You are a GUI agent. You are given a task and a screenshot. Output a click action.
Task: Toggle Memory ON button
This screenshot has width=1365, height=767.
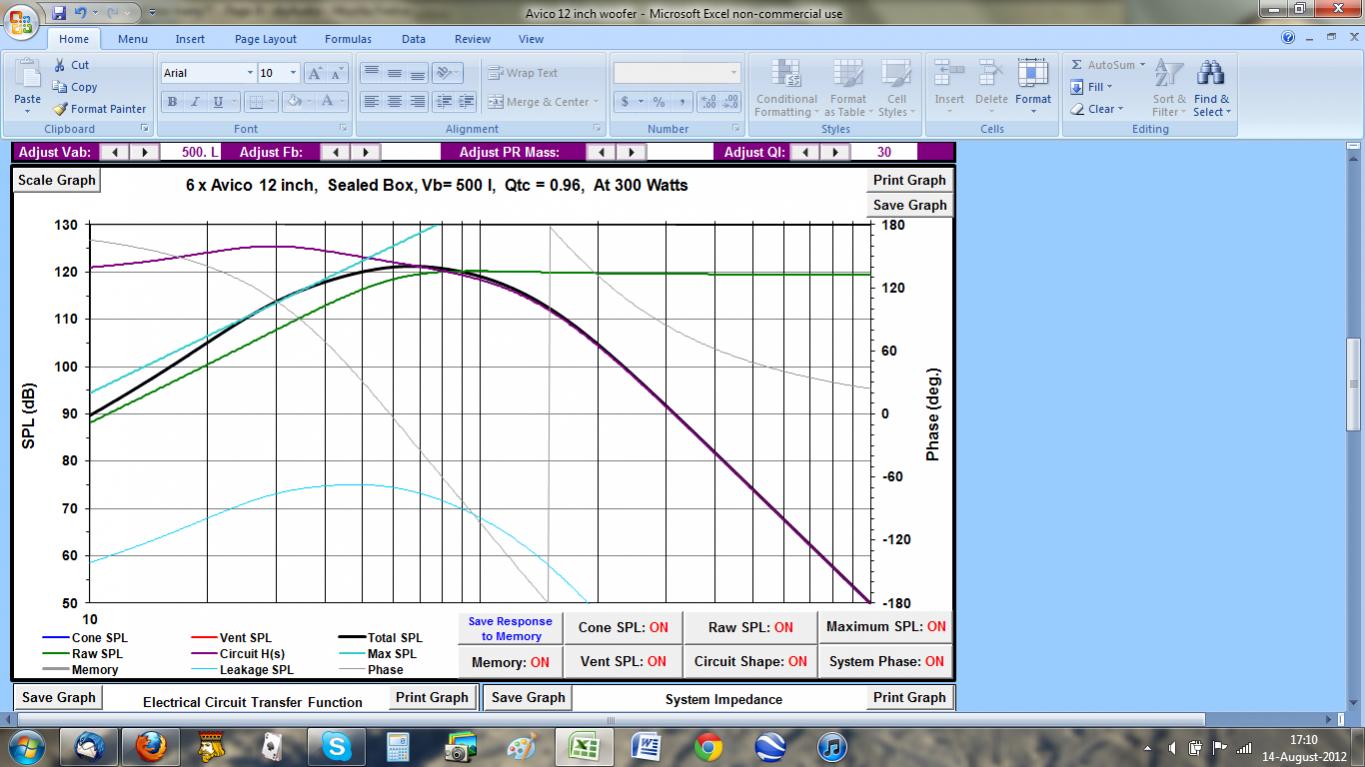coord(510,662)
